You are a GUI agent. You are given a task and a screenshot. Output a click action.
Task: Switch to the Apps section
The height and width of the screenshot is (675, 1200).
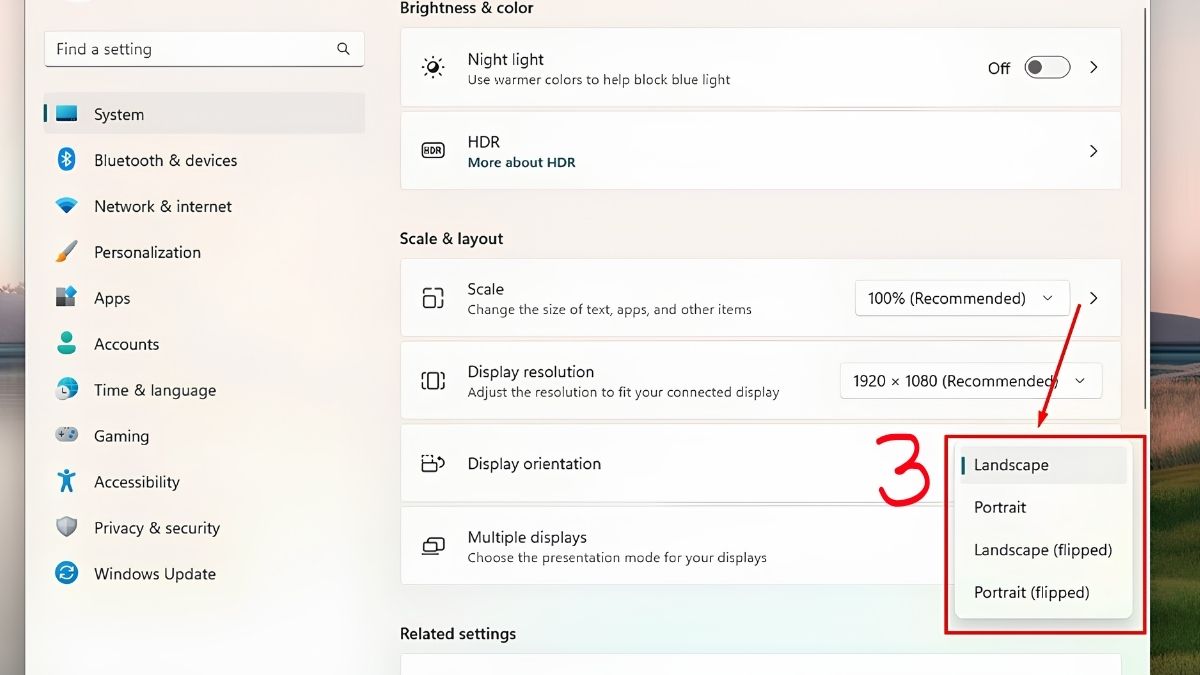tap(111, 298)
